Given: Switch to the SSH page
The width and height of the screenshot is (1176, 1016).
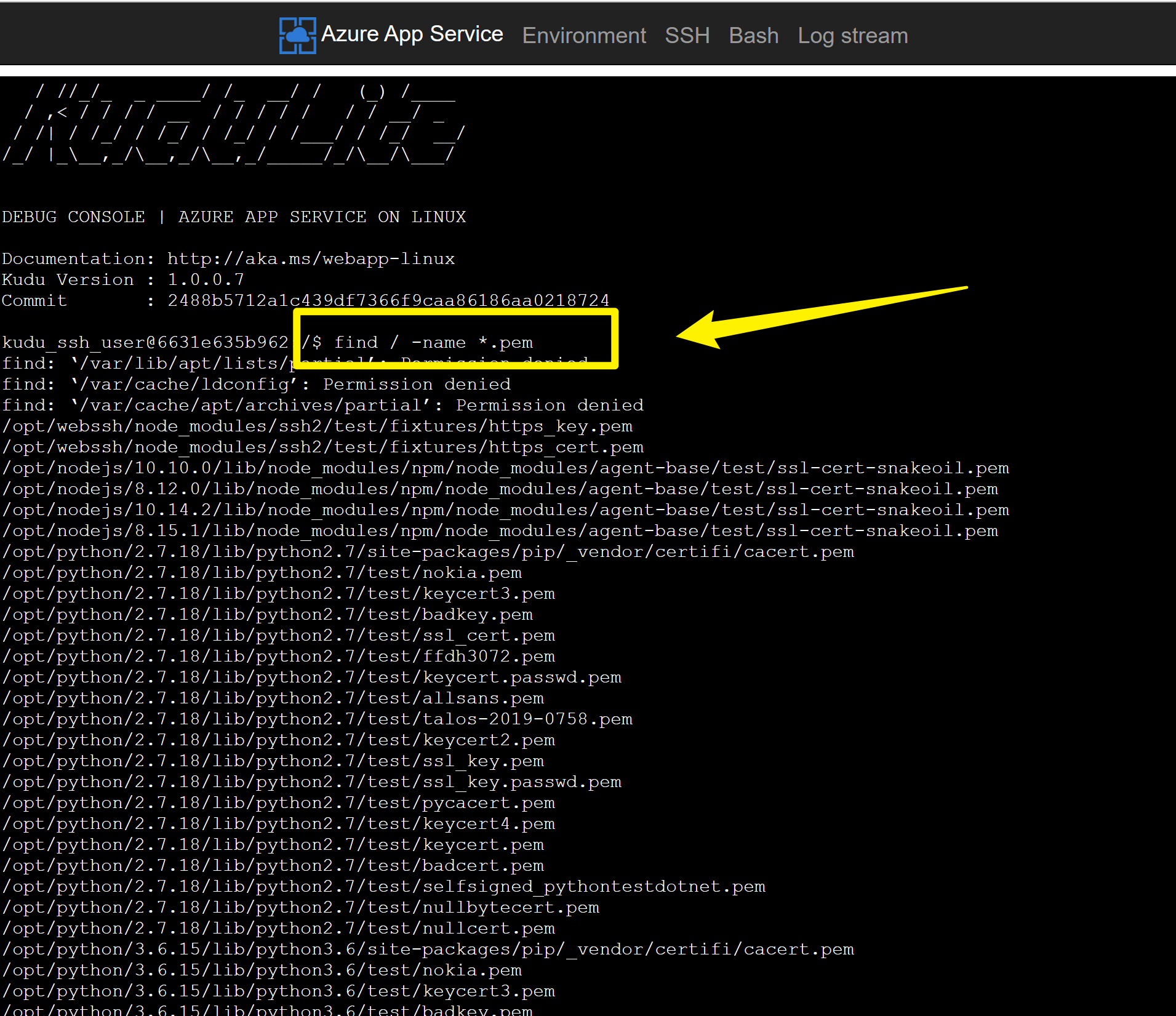Looking at the screenshot, I should point(687,36).
